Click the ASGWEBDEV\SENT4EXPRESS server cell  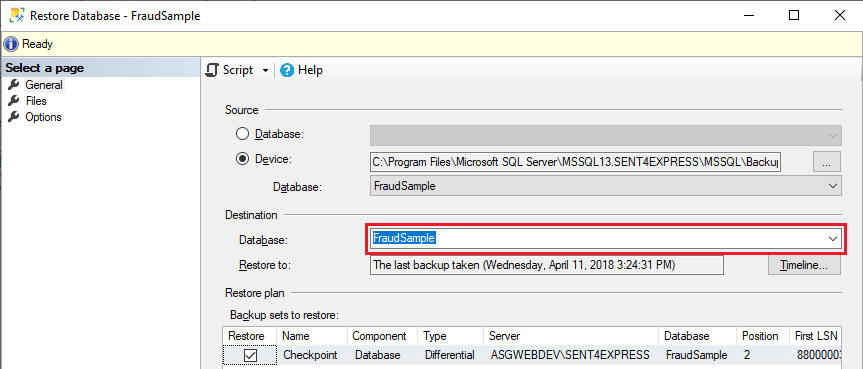[x=570, y=355]
